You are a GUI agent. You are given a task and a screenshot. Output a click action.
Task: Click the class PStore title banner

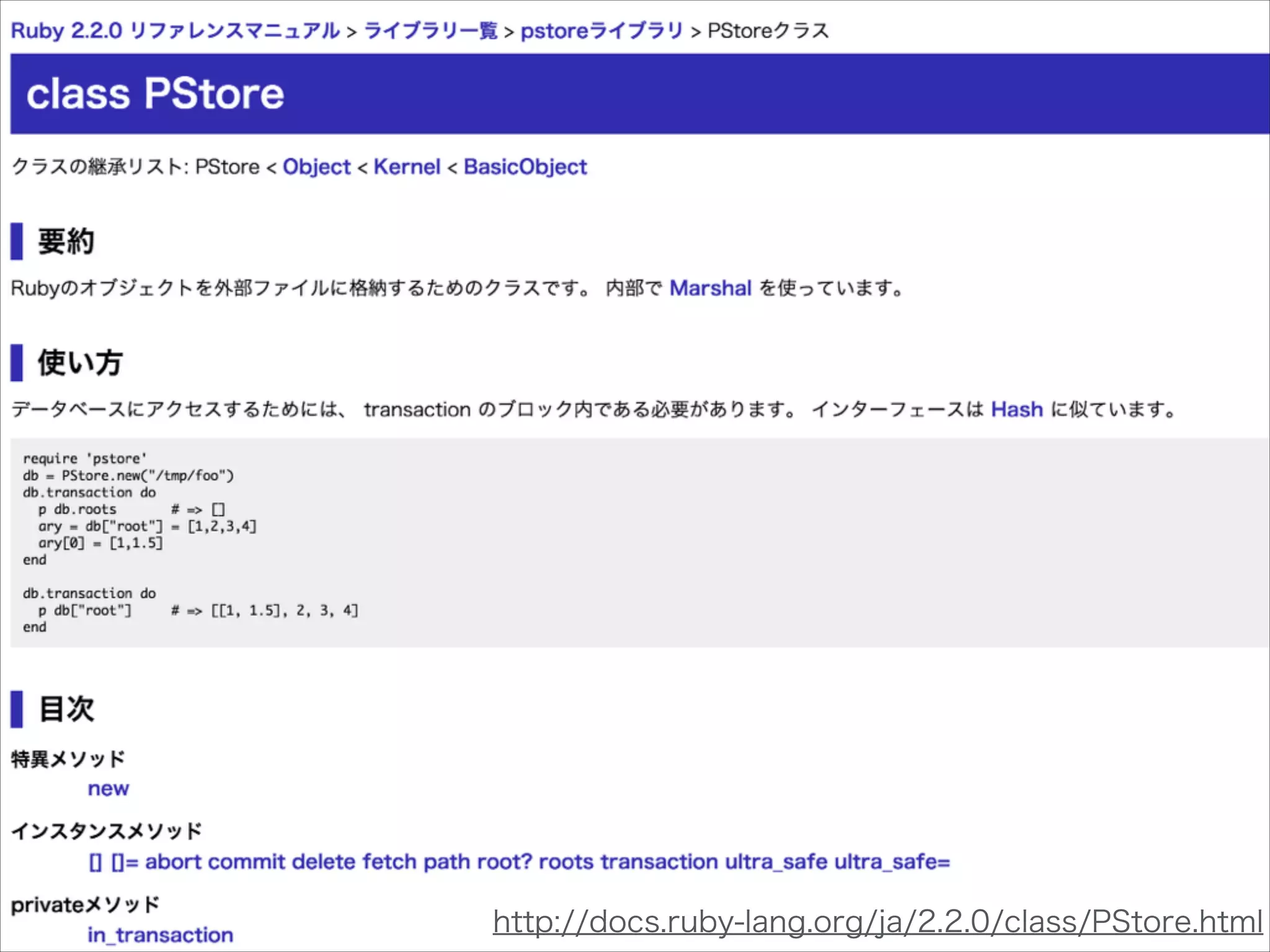(639, 94)
